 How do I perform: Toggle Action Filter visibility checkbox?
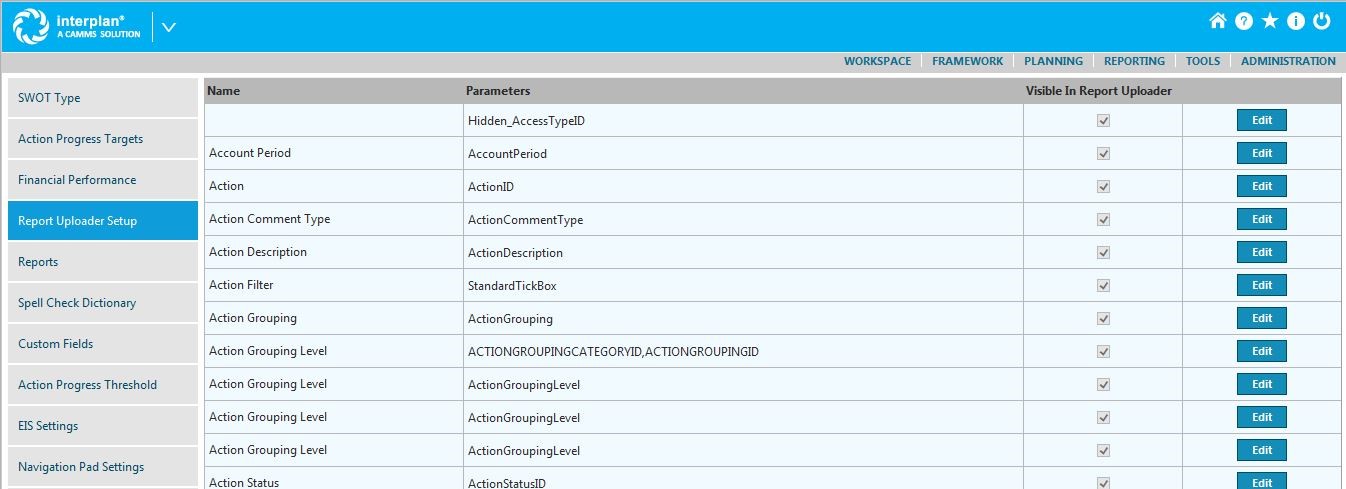coord(1104,286)
